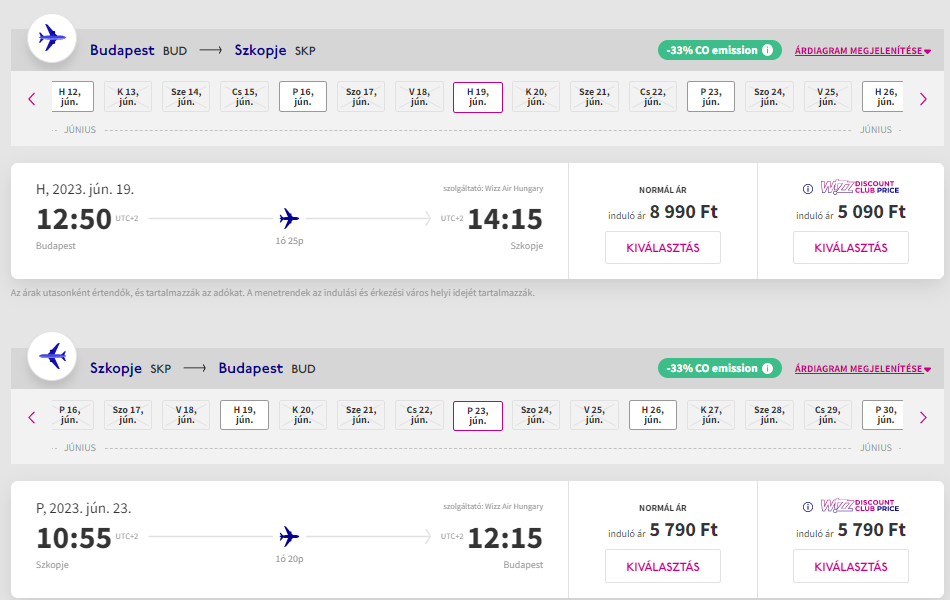Go to next outbound dates with right arrow
950x600 pixels.
(923, 98)
